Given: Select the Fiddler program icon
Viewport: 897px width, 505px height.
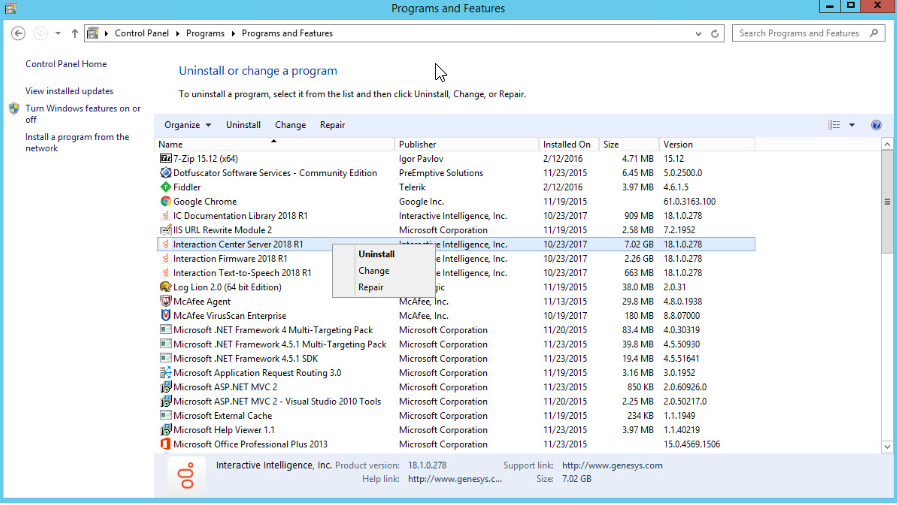Looking at the screenshot, I should coord(165,187).
